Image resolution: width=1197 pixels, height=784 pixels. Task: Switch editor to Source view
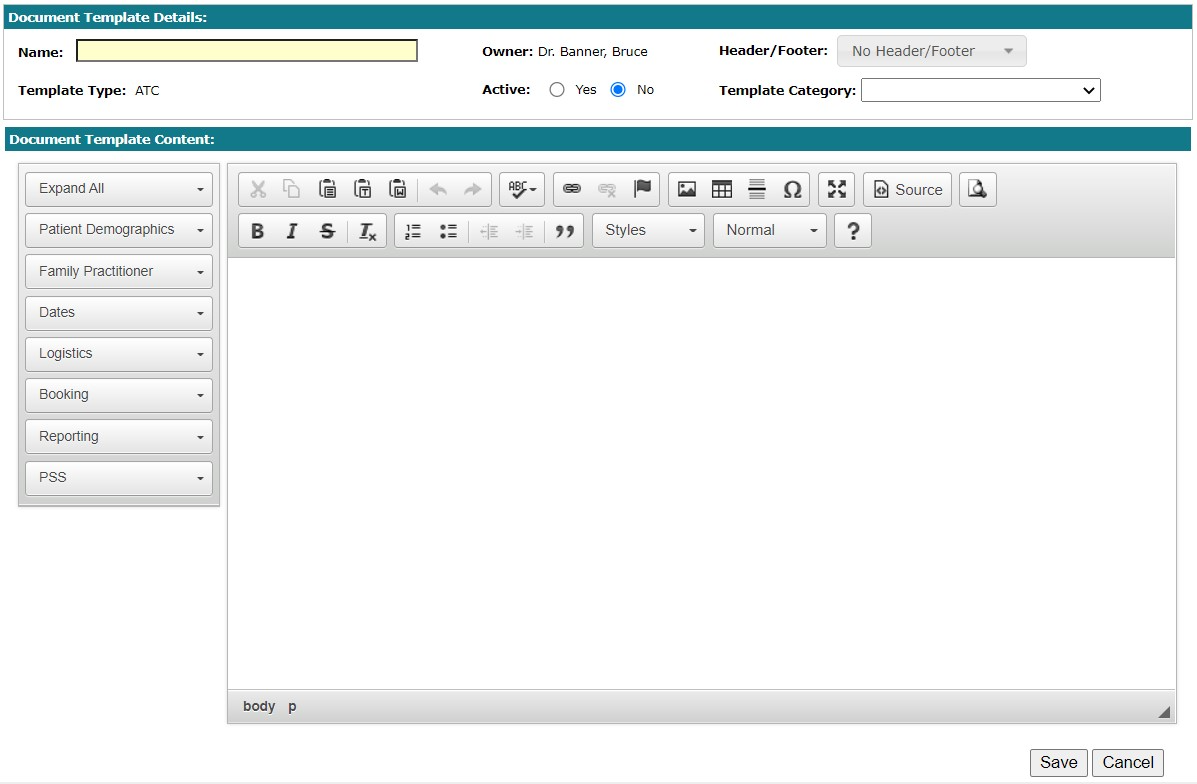pyautogui.click(x=908, y=189)
